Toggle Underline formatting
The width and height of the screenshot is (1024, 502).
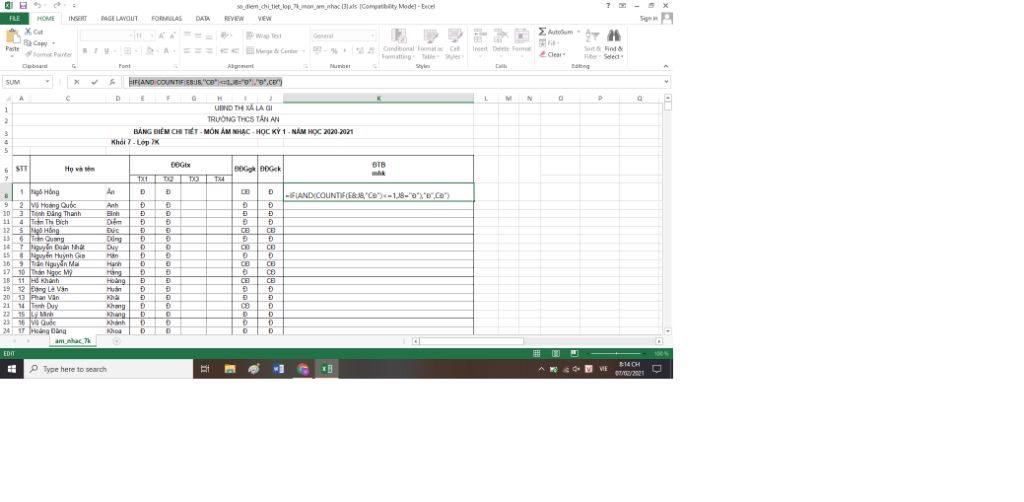pos(106,51)
